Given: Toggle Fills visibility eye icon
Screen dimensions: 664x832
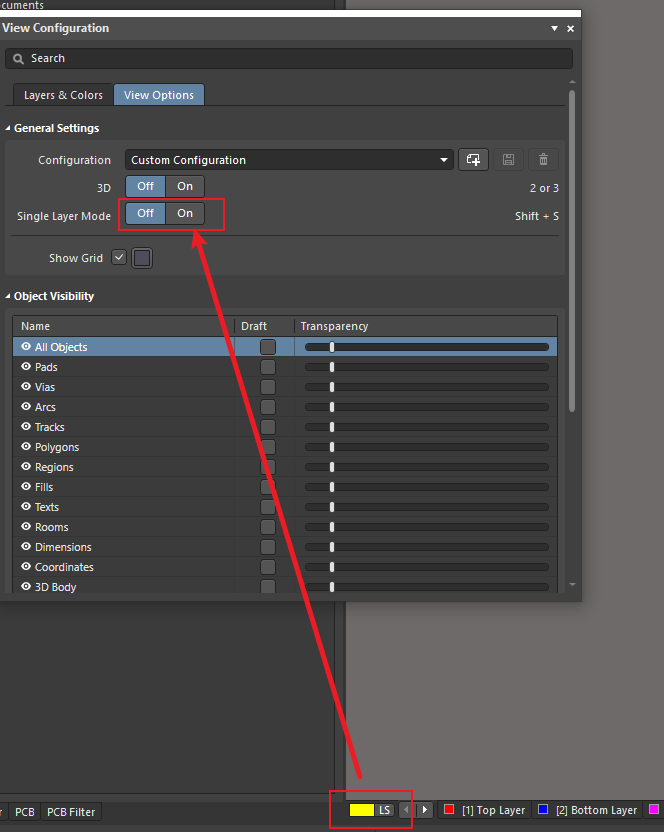Looking at the screenshot, I should click(26, 487).
